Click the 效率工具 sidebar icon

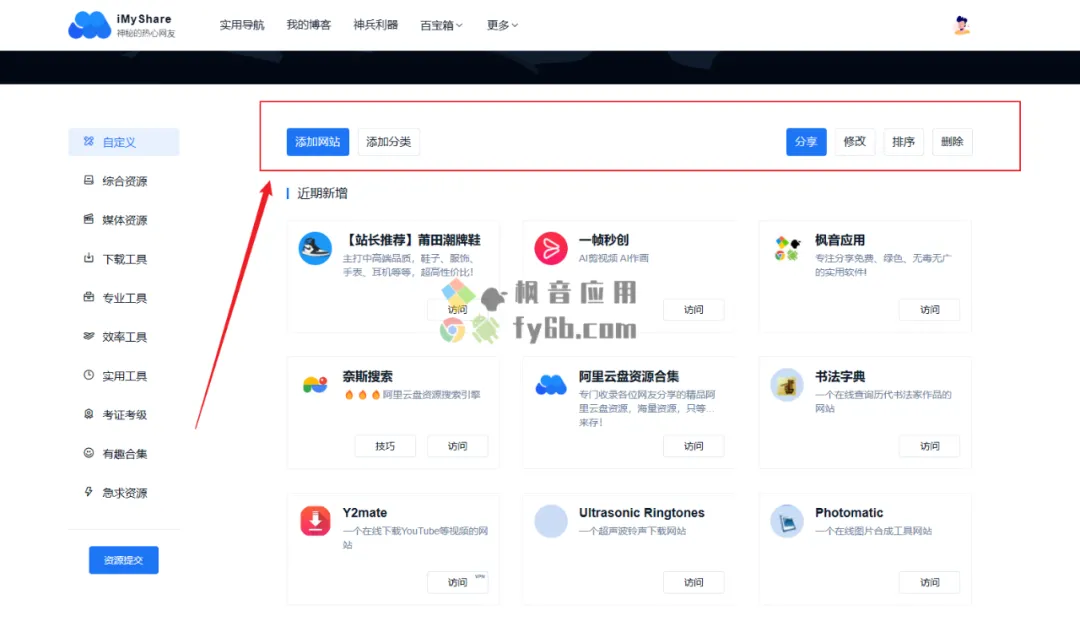89,336
